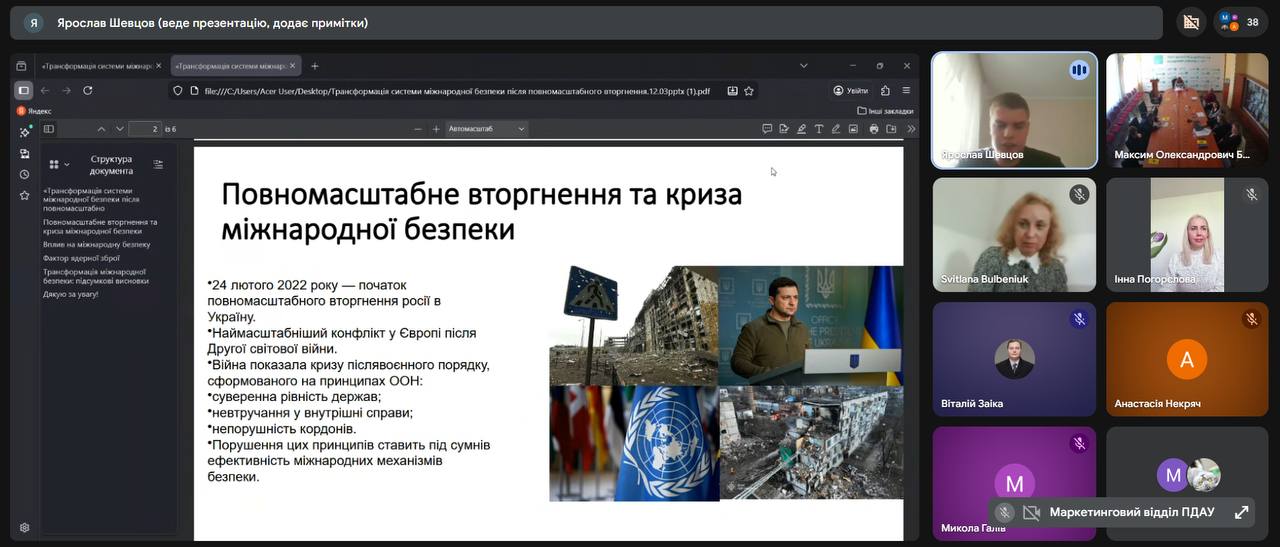Screen dimensions: 1280x547
Task: Open the Фактор ядерної зброї outline item
Action: [83, 258]
